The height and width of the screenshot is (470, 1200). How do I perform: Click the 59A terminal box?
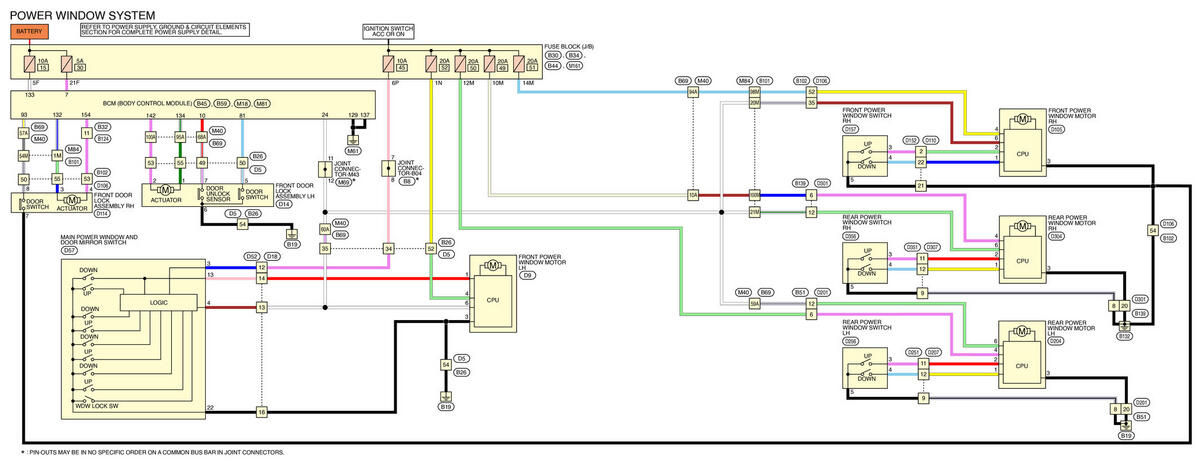click(755, 302)
